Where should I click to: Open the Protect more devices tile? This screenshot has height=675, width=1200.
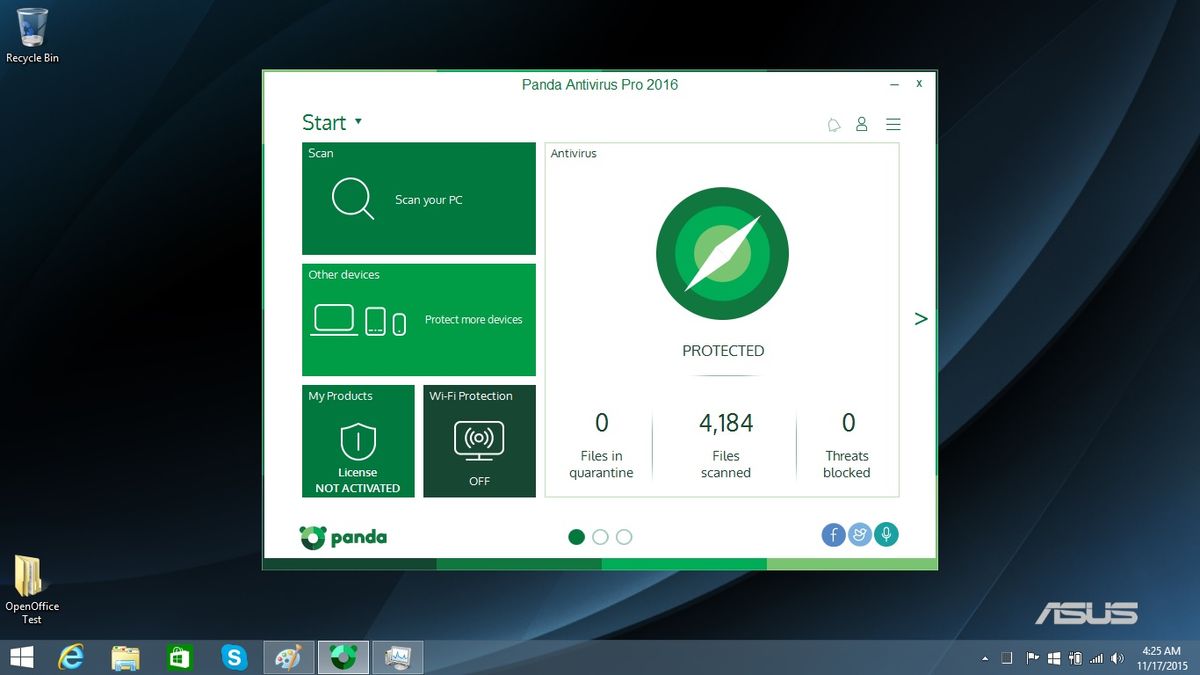pos(419,319)
